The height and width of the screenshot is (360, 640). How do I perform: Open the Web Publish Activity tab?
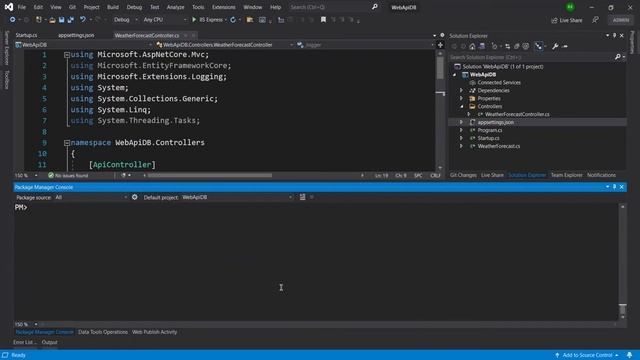coord(155,332)
